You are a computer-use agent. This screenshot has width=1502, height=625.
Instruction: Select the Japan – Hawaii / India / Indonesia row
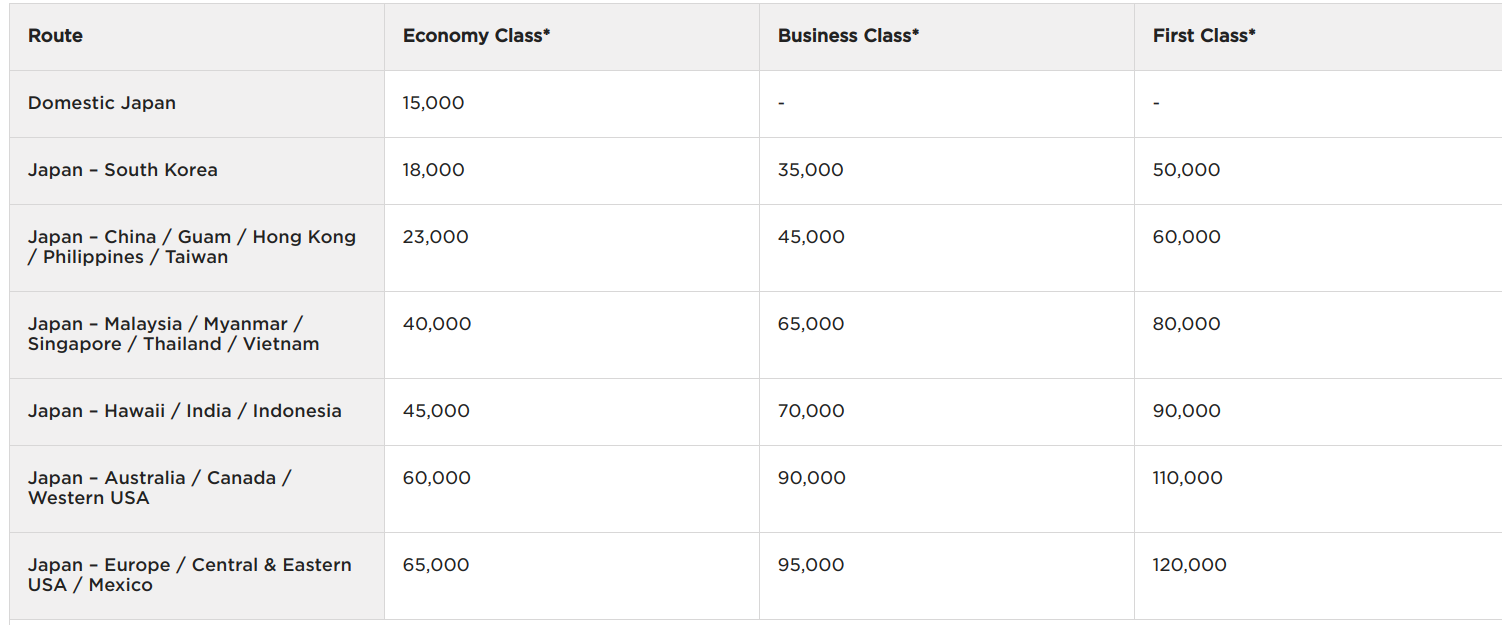click(x=185, y=411)
